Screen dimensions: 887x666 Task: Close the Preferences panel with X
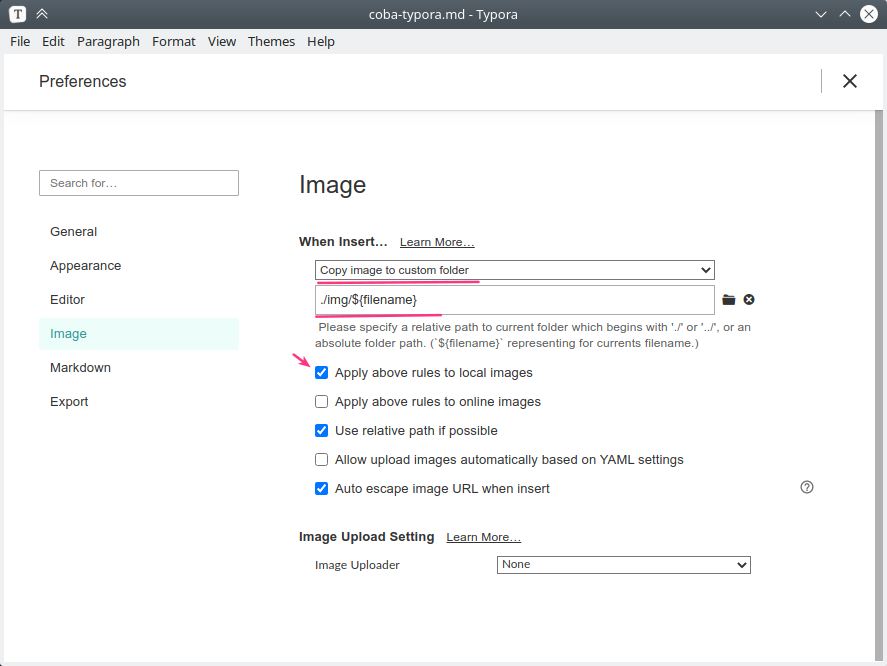[x=850, y=81]
